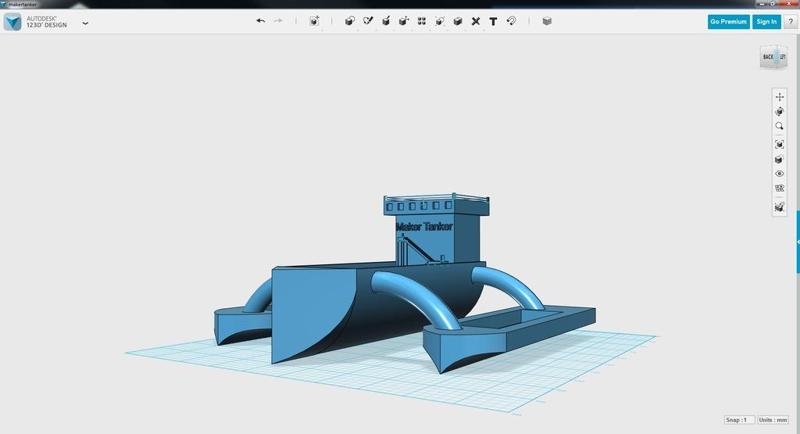Click the view cube in the corner

pos(773,57)
